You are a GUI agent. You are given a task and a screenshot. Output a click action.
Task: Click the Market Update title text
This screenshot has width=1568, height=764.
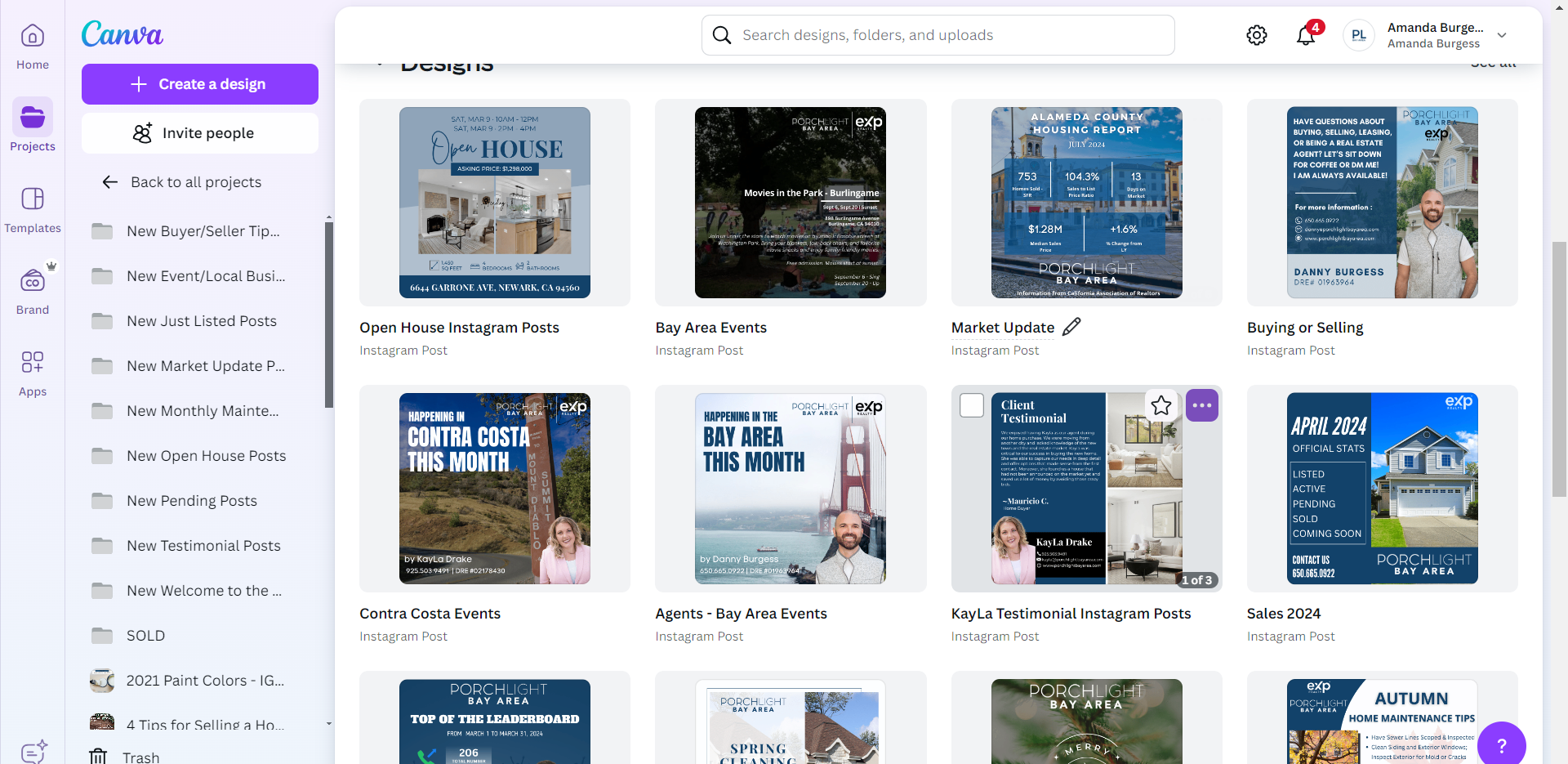(1003, 328)
